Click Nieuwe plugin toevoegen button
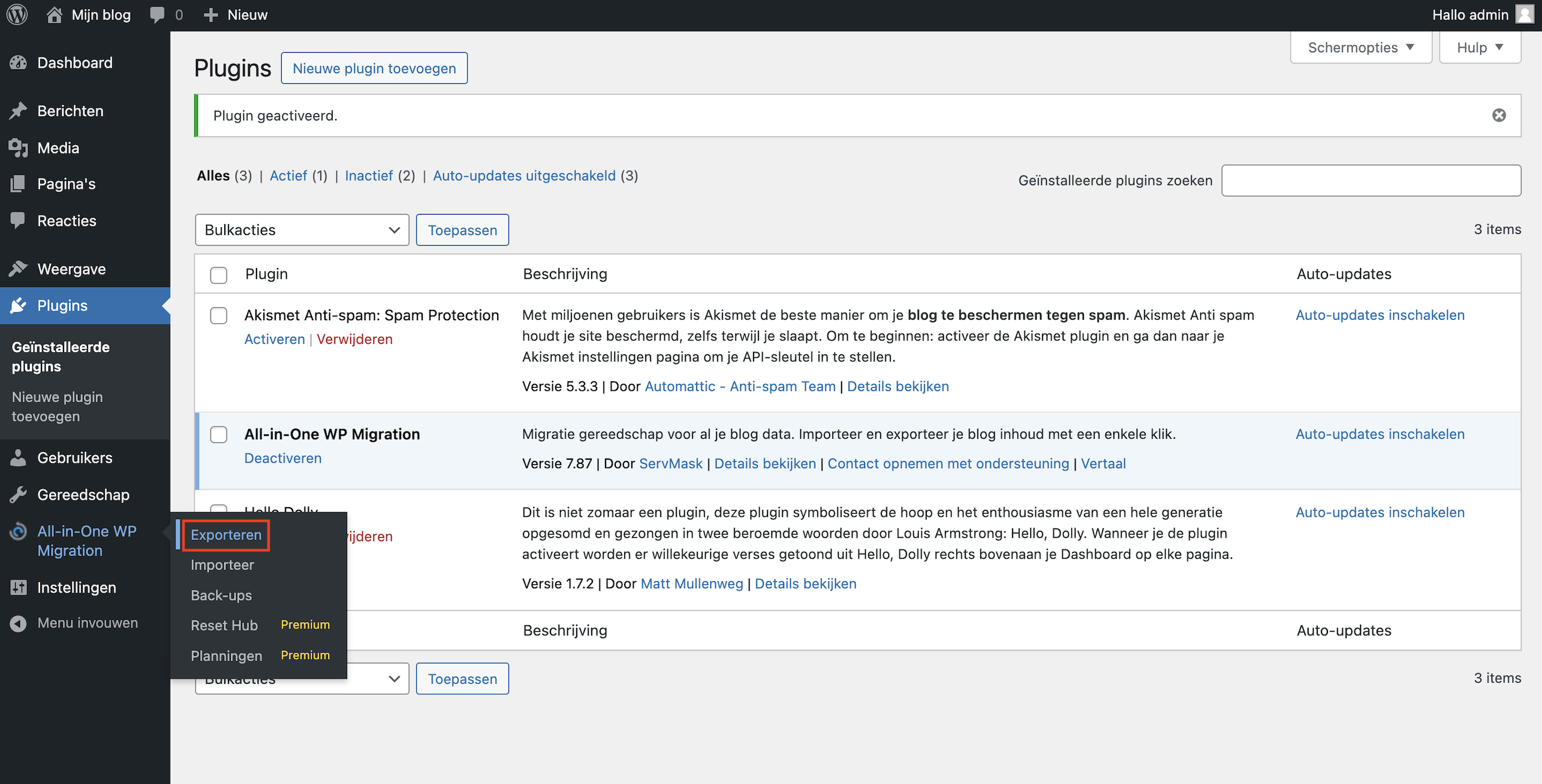 [374, 68]
